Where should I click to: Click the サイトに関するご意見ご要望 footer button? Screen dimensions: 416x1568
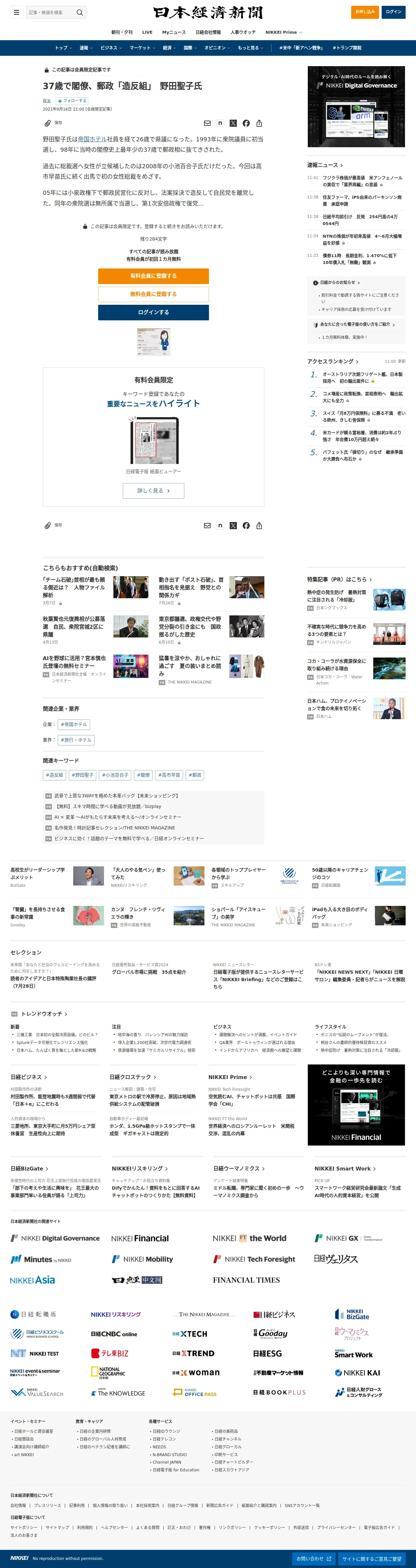click(372, 1559)
